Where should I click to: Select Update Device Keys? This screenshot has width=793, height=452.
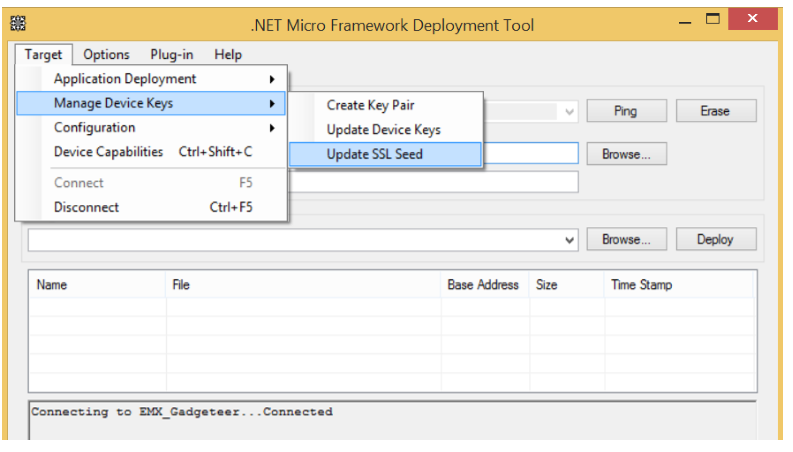point(386,130)
